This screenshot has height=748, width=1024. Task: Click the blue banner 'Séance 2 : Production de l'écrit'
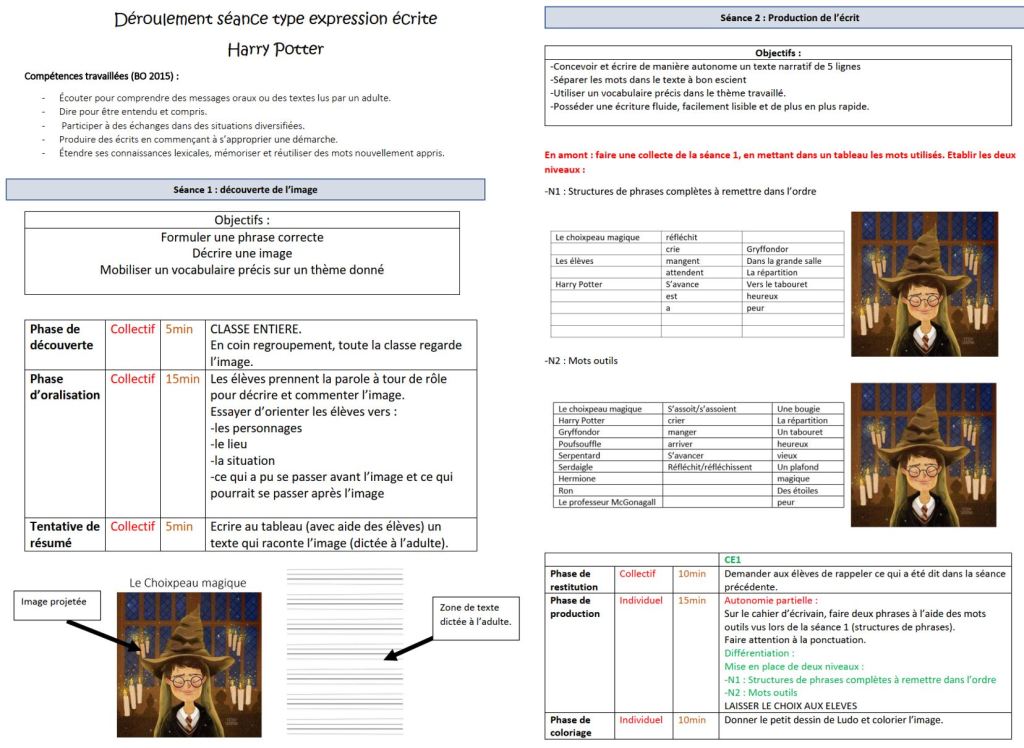coord(784,18)
